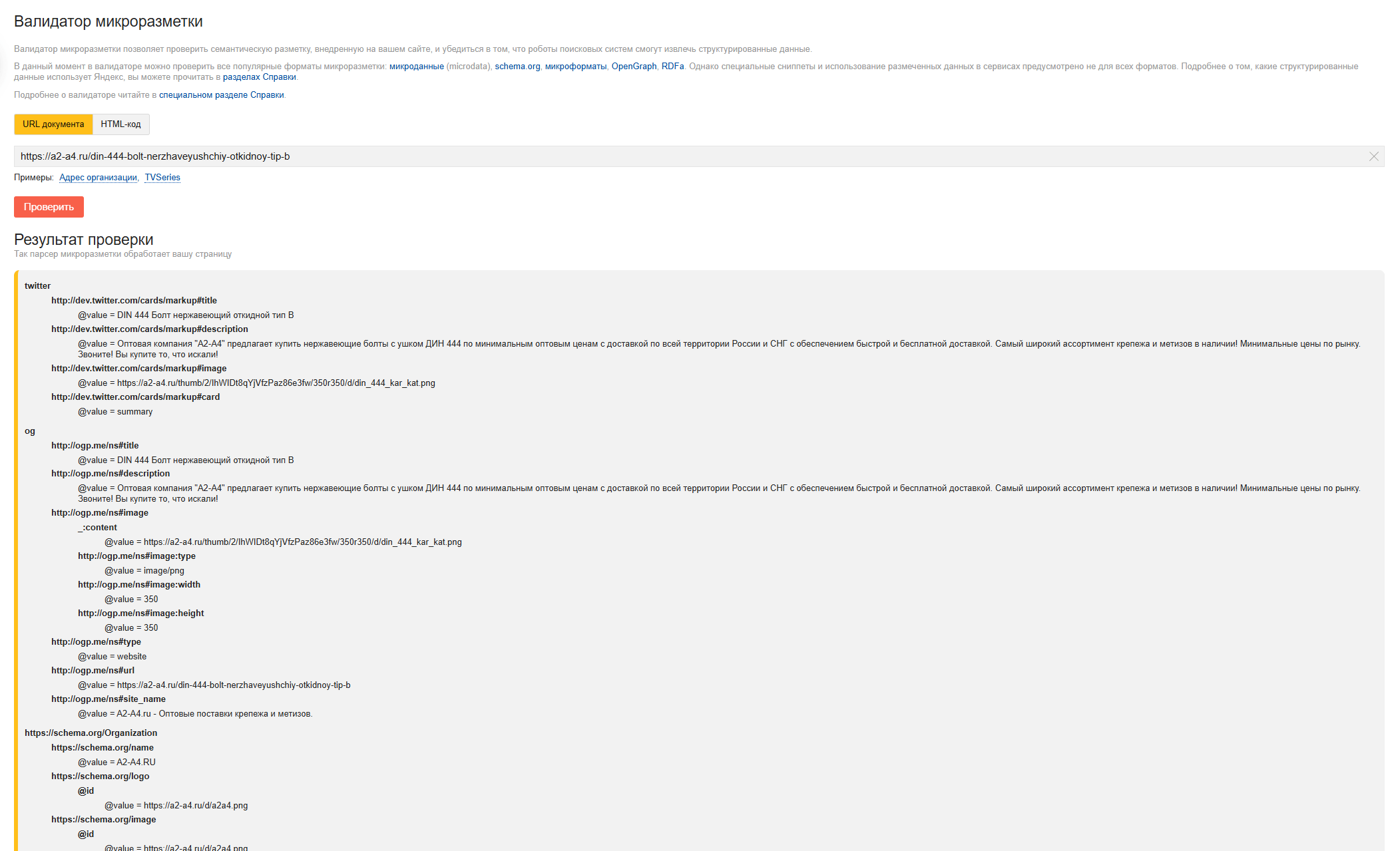Load the TVSeries example

[162, 178]
